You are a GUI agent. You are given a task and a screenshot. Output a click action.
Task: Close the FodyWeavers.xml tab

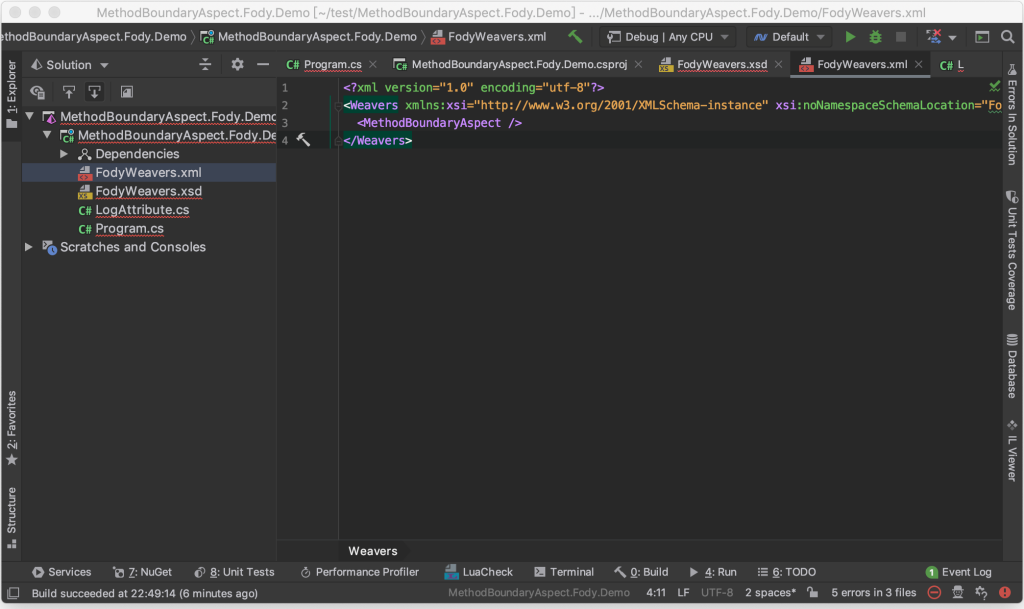[x=918, y=64]
